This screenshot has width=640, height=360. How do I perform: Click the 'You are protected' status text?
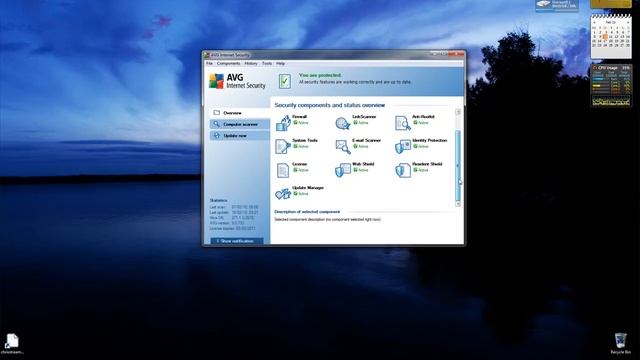[320, 75]
